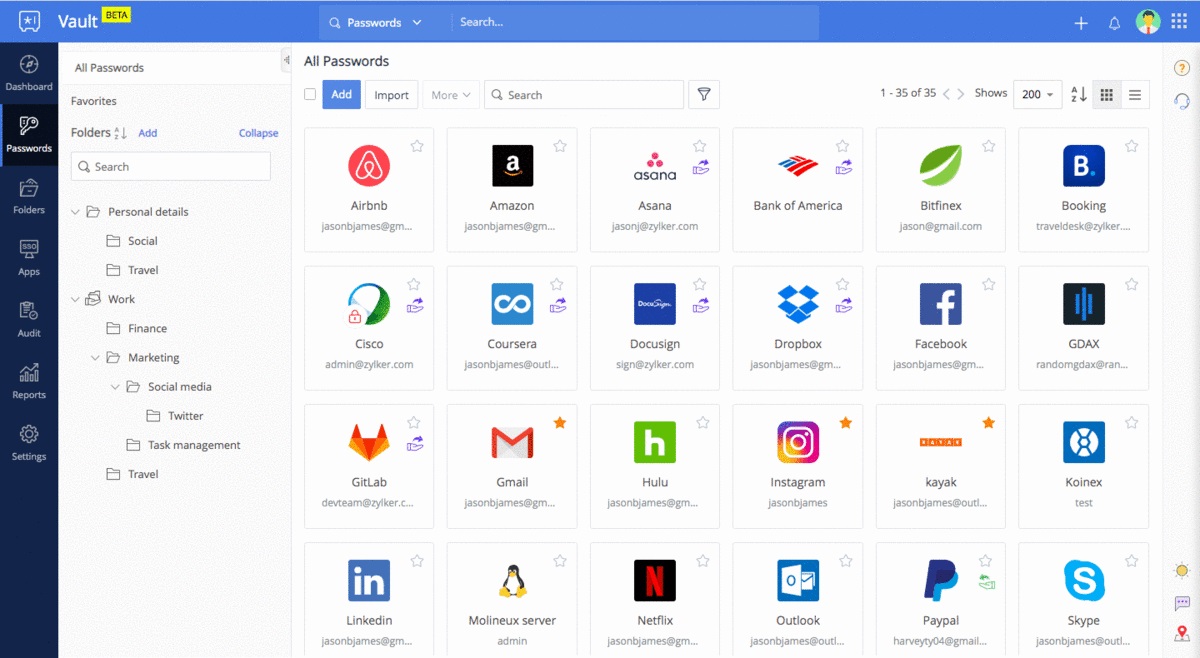Unstar the Gmail favorite entry
Image resolution: width=1200 pixels, height=658 pixels.
point(560,422)
